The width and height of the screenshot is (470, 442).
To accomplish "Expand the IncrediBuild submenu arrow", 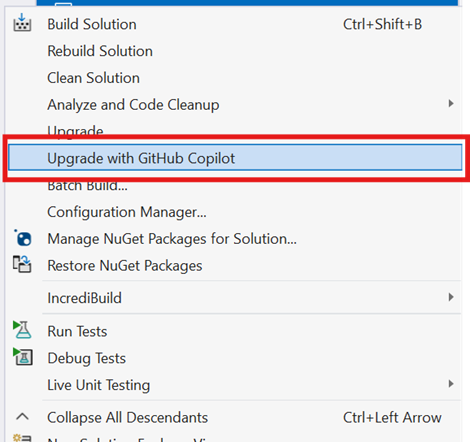I will coord(451,297).
